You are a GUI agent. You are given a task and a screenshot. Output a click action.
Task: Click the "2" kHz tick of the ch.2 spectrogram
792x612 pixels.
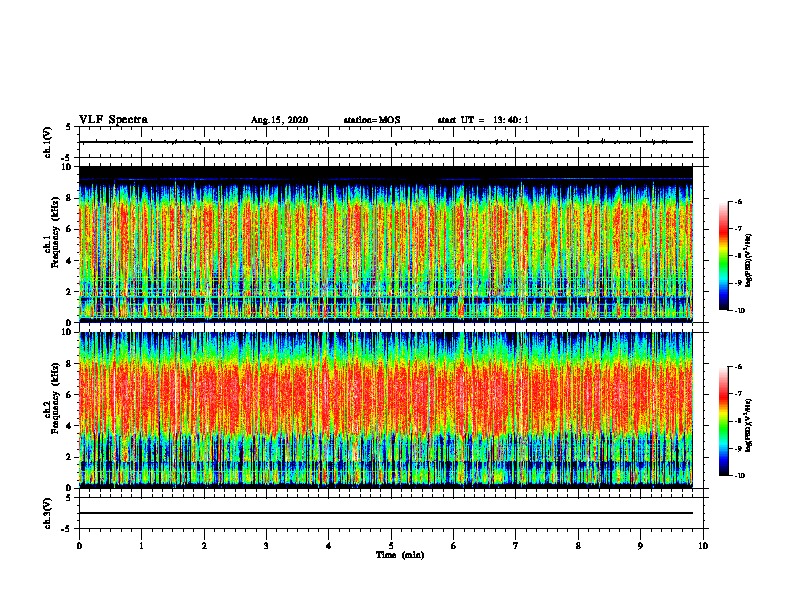[70, 457]
